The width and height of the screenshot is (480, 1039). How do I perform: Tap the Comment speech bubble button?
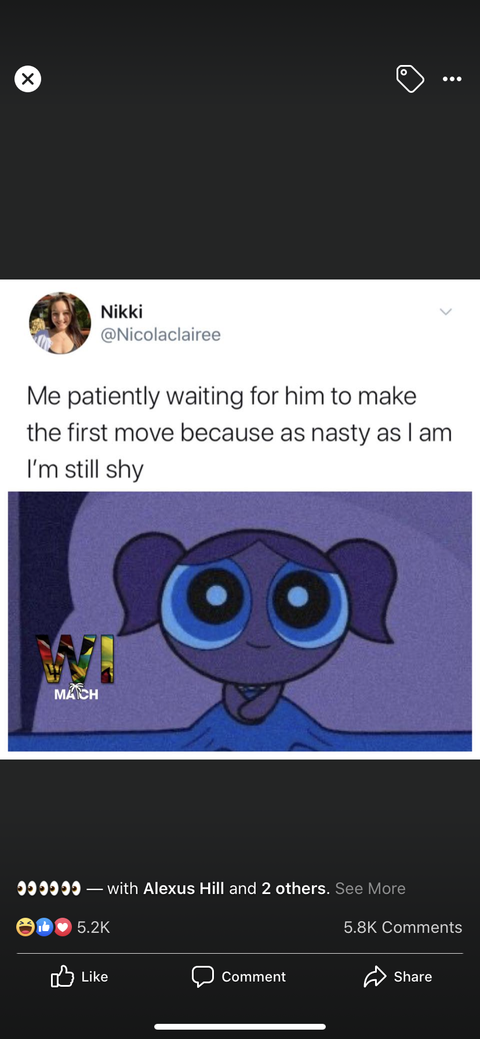(239, 977)
